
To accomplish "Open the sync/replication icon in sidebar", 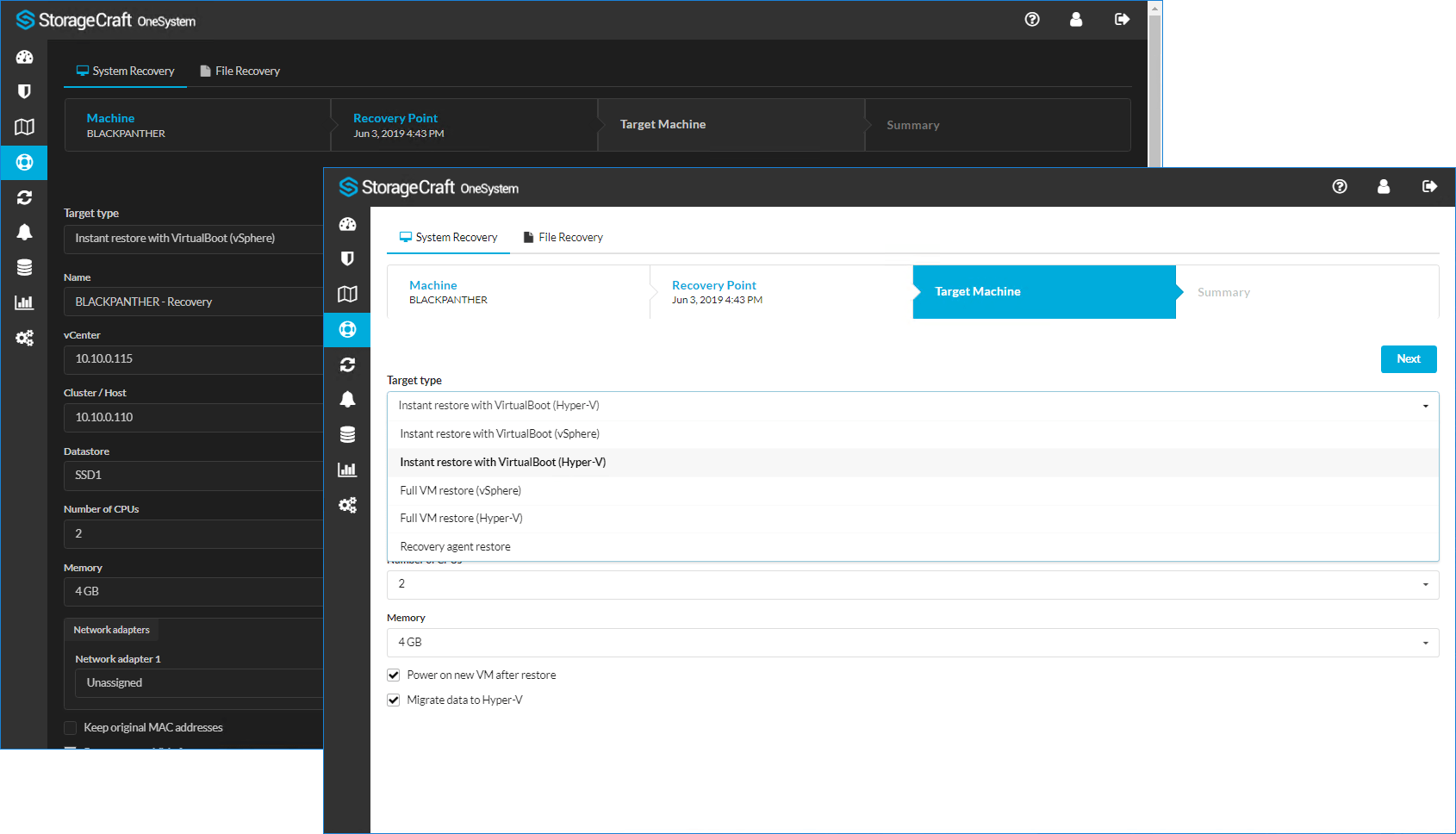I will pos(347,364).
